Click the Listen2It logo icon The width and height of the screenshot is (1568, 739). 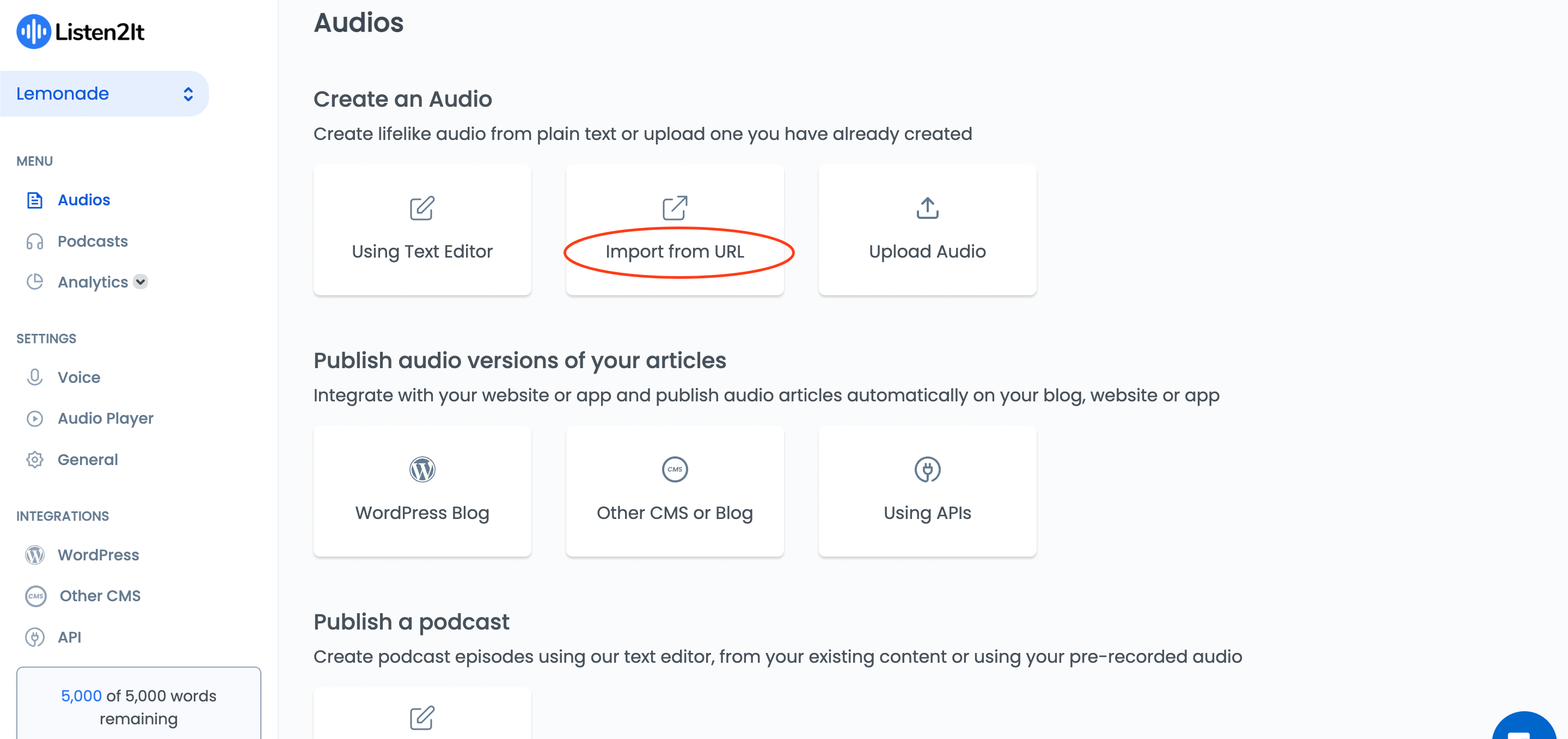33,32
